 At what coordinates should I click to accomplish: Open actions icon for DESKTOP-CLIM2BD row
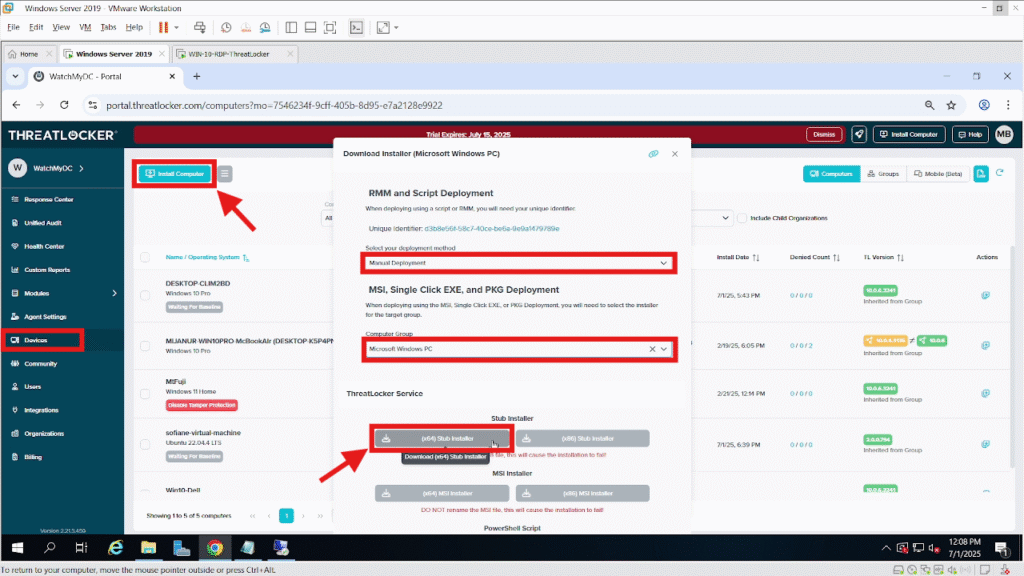coord(985,295)
